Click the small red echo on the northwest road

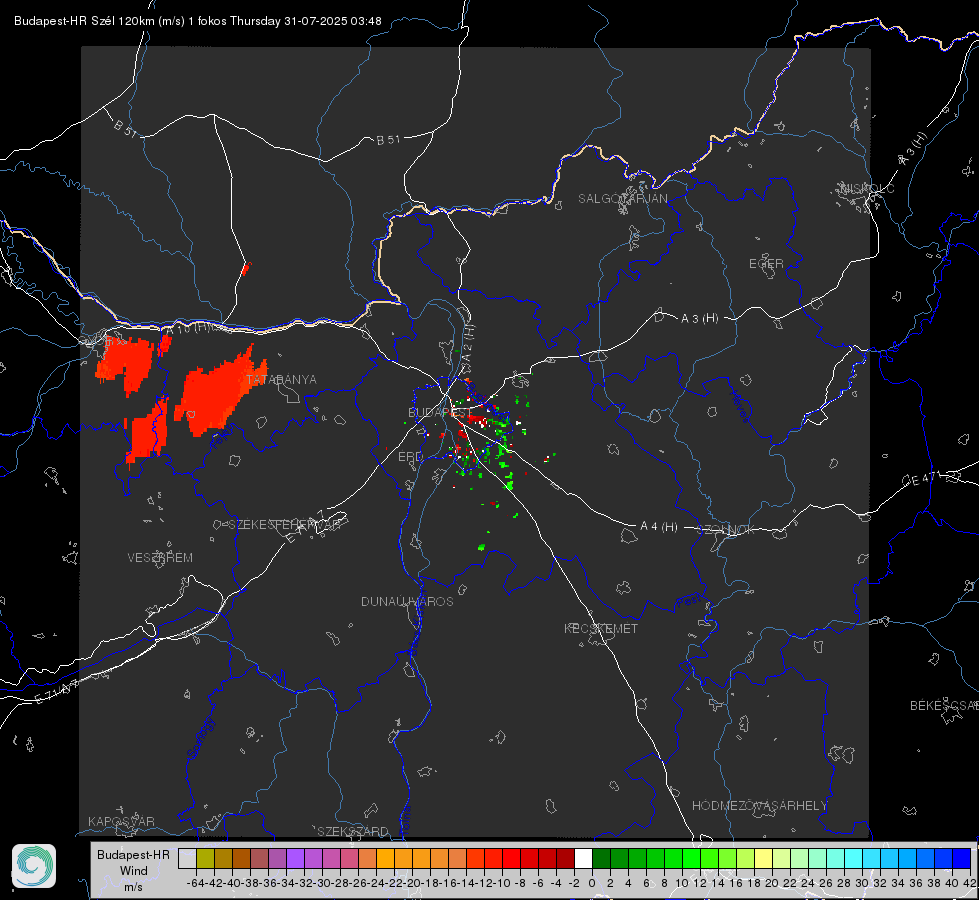click(245, 269)
